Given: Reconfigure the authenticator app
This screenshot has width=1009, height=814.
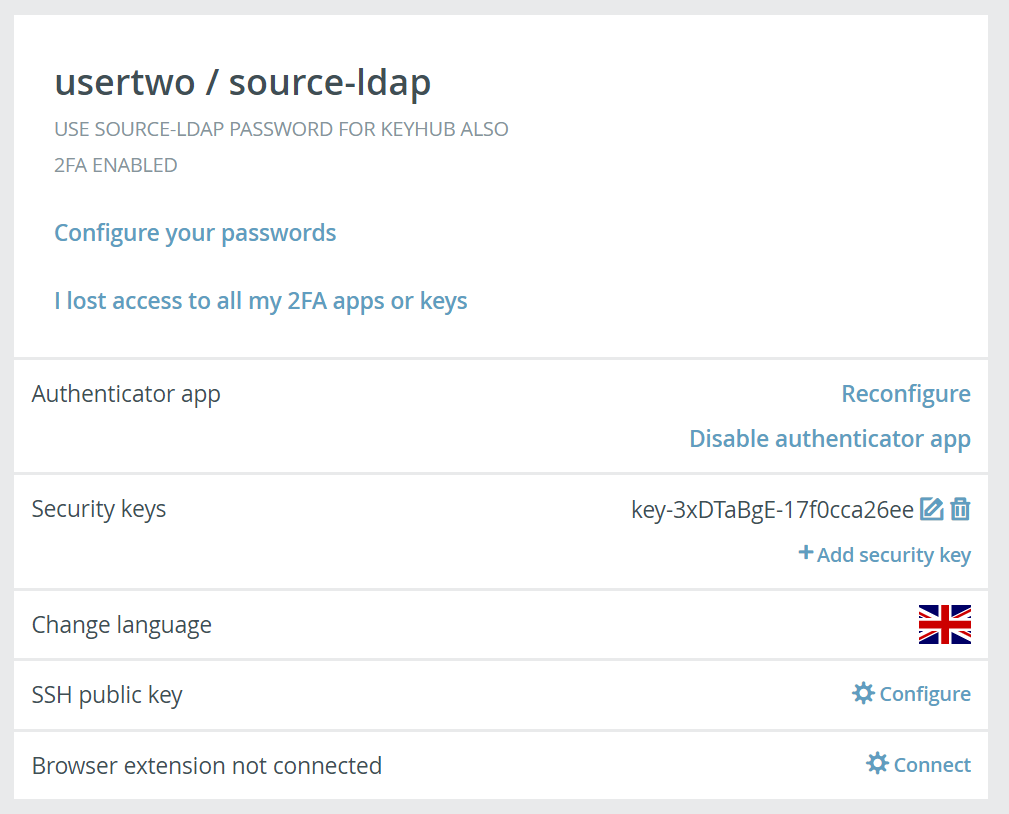Looking at the screenshot, I should pyautogui.click(x=906, y=394).
